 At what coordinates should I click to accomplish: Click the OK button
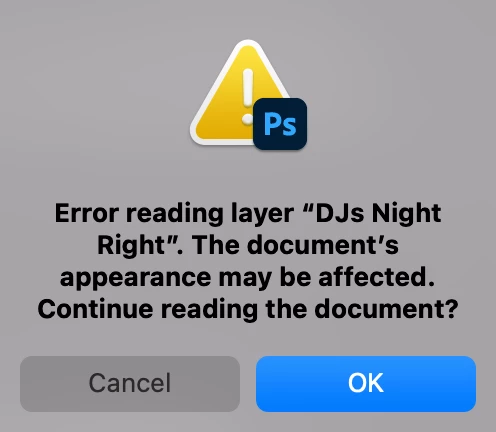click(x=366, y=384)
